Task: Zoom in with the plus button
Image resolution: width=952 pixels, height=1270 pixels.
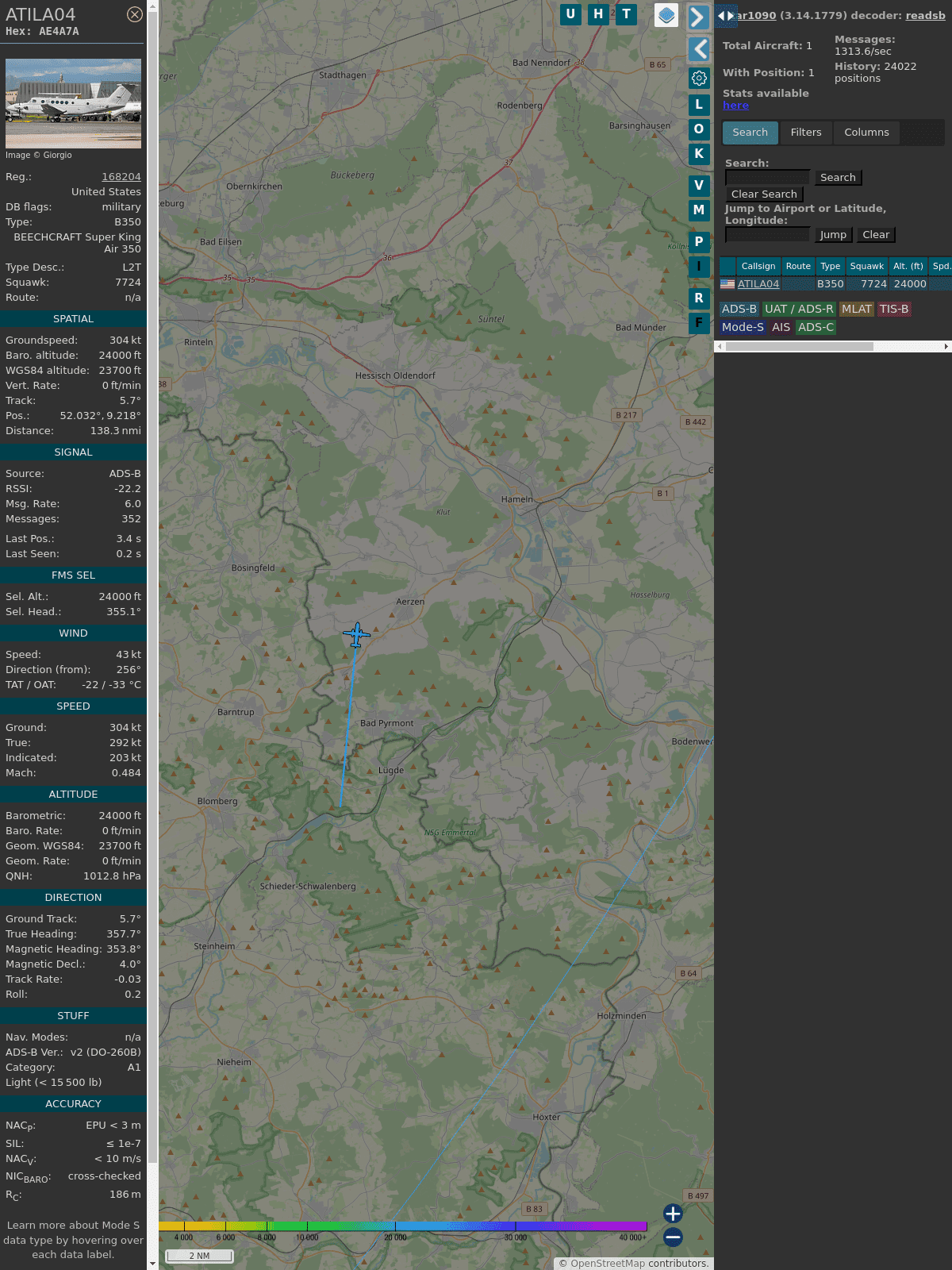Action: click(673, 1214)
